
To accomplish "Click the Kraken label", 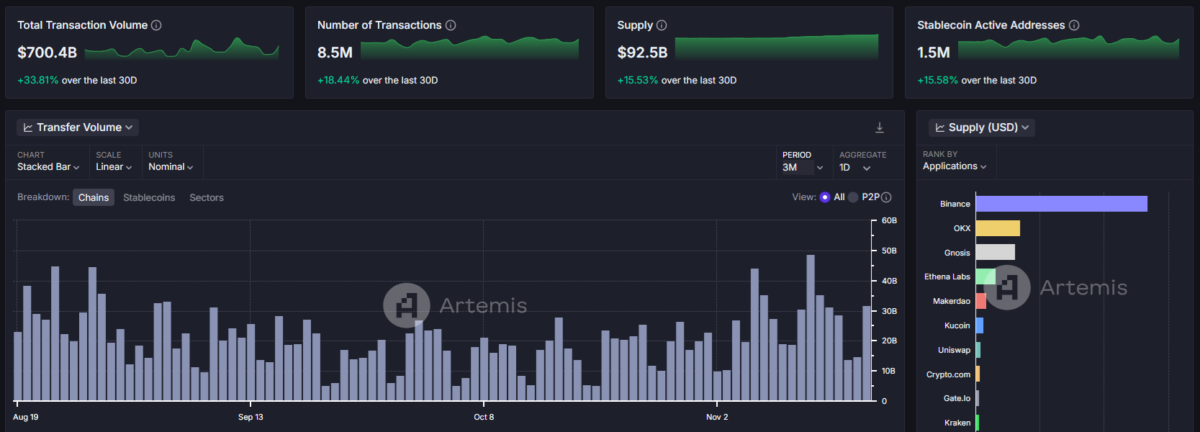I will pyautogui.click(x=957, y=423).
